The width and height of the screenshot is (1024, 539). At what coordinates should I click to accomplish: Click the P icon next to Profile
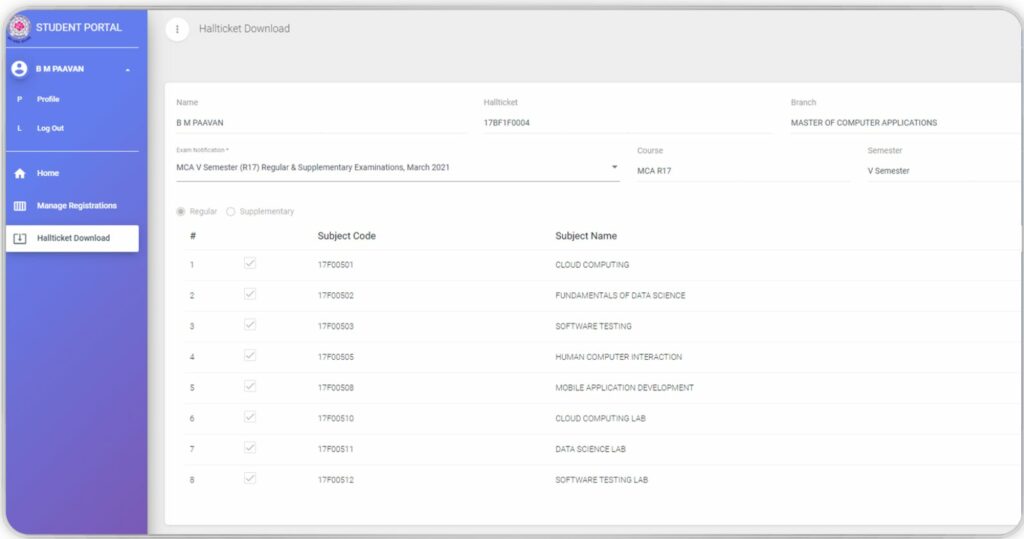[x=19, y=100]
